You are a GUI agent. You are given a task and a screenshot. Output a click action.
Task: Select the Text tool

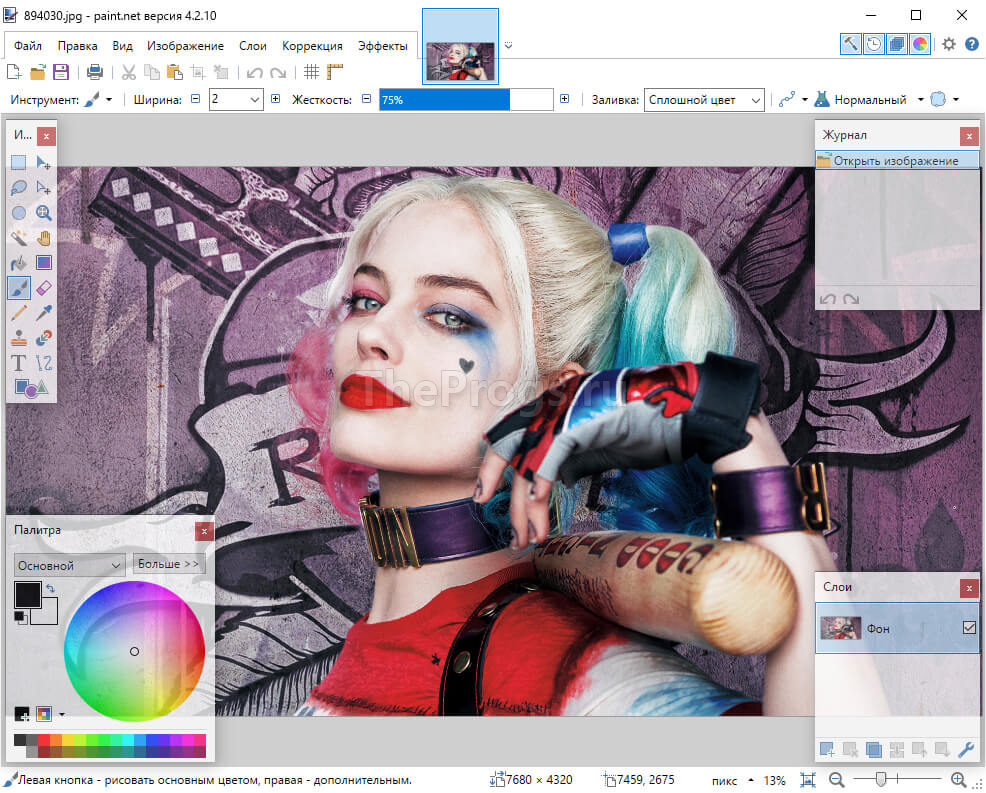pos(19,363)
